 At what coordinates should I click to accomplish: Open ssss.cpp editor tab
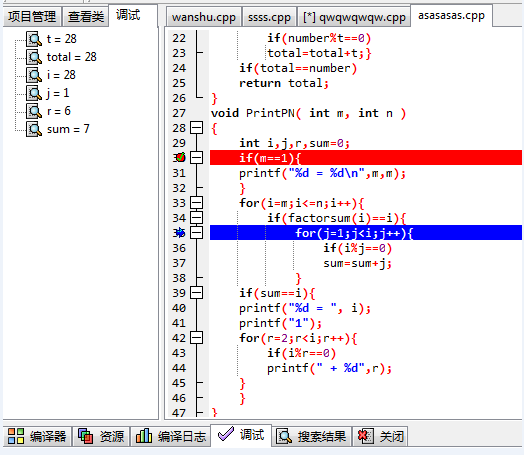click(x=269, y=17)
